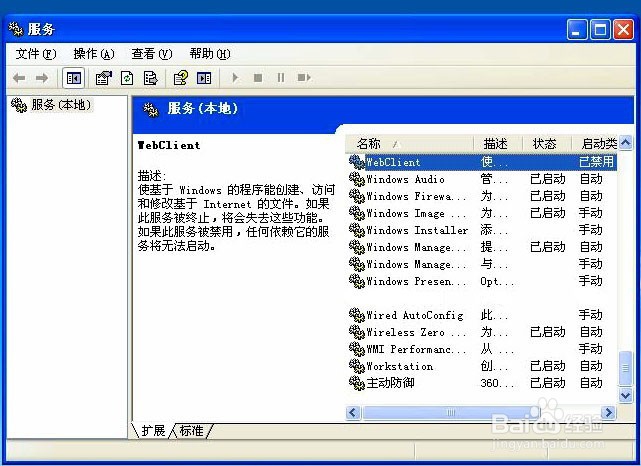Sort by the 启动类 column header
Viewport: 641px width, 466px height.
[595, 143]
